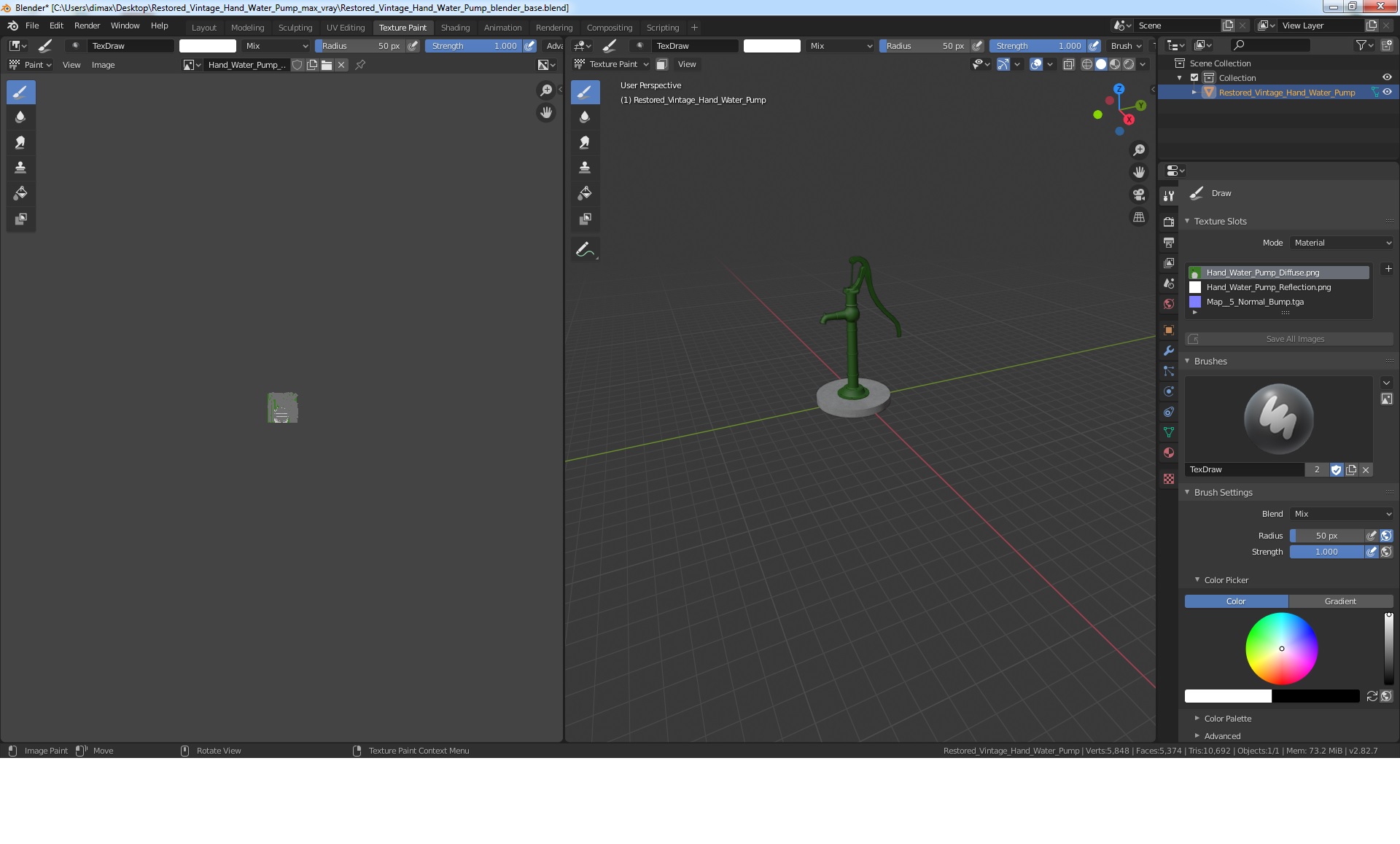Click the Z axis on navigation gizmo

pos(1119,89)
